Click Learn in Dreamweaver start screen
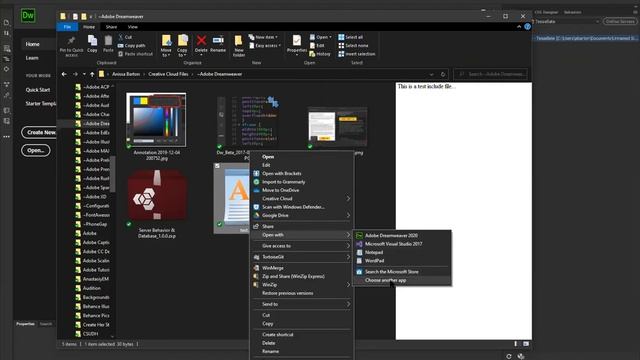Screen dimensions: 640x360 [x=32, y=58]
